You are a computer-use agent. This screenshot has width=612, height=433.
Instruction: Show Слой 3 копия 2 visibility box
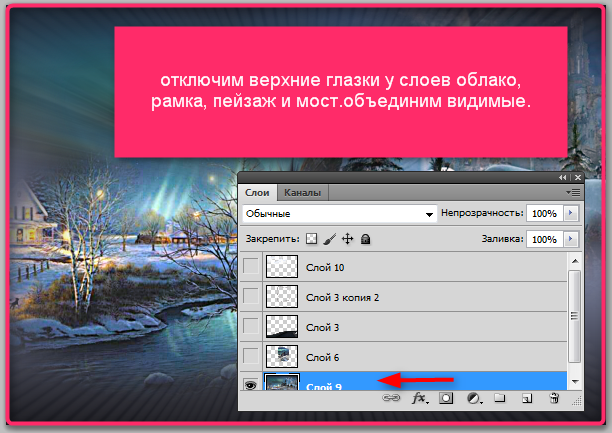(x=251, y=296)
